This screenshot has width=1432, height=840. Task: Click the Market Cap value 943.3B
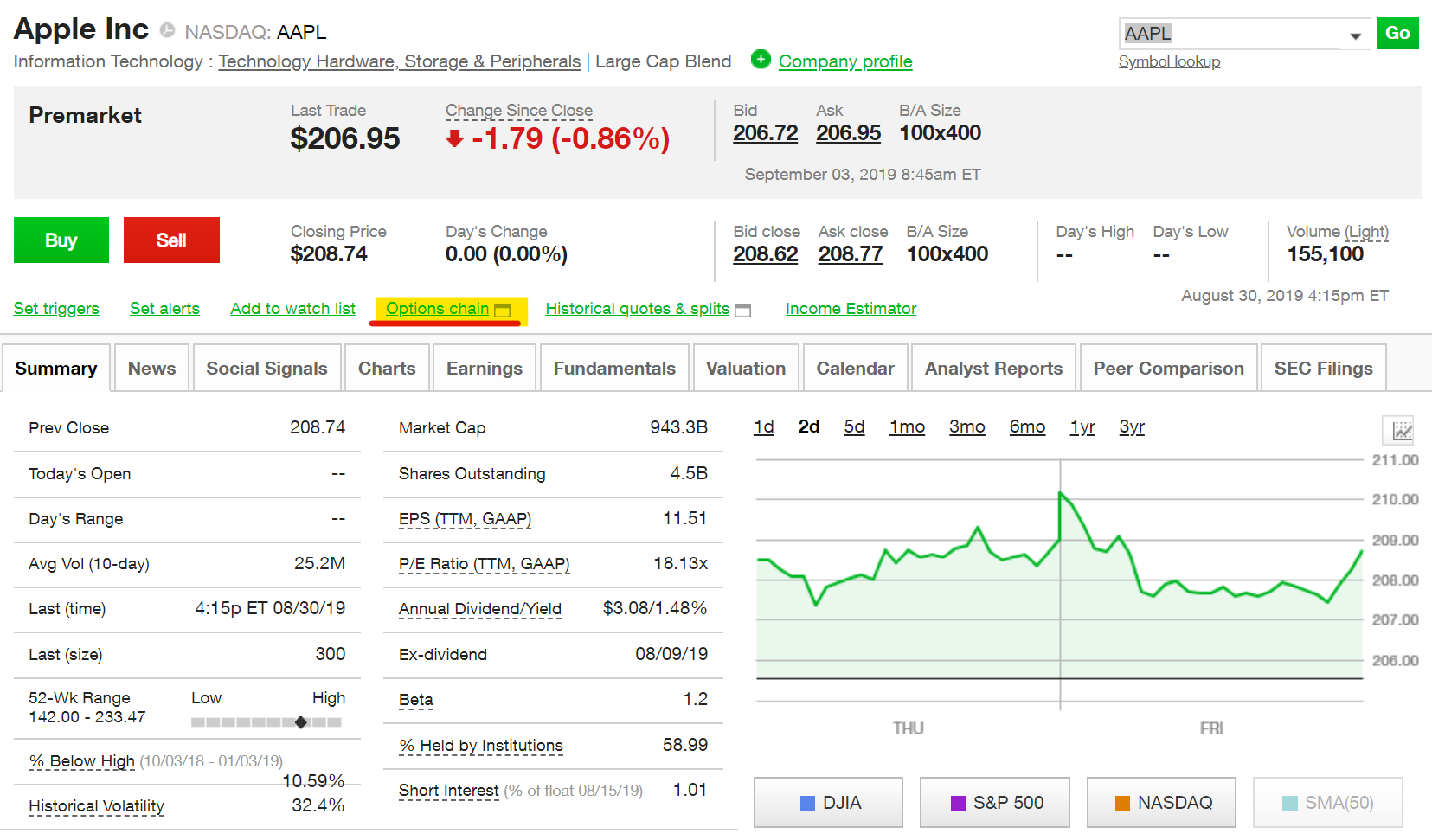[678, 427]
